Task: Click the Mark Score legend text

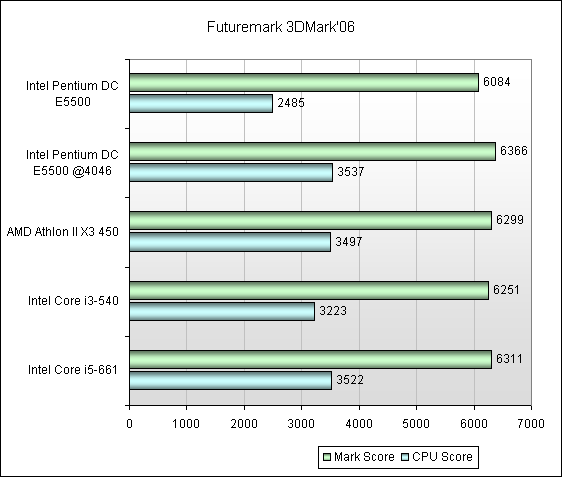Action: pos(364,457)
